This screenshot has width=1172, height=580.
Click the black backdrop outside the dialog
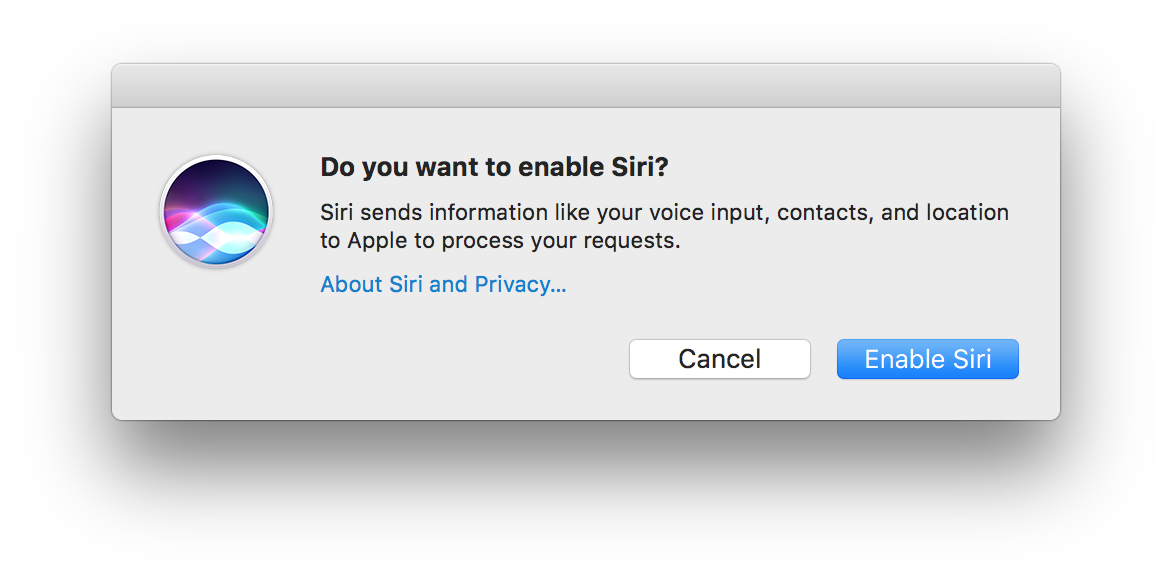[585, 500]
